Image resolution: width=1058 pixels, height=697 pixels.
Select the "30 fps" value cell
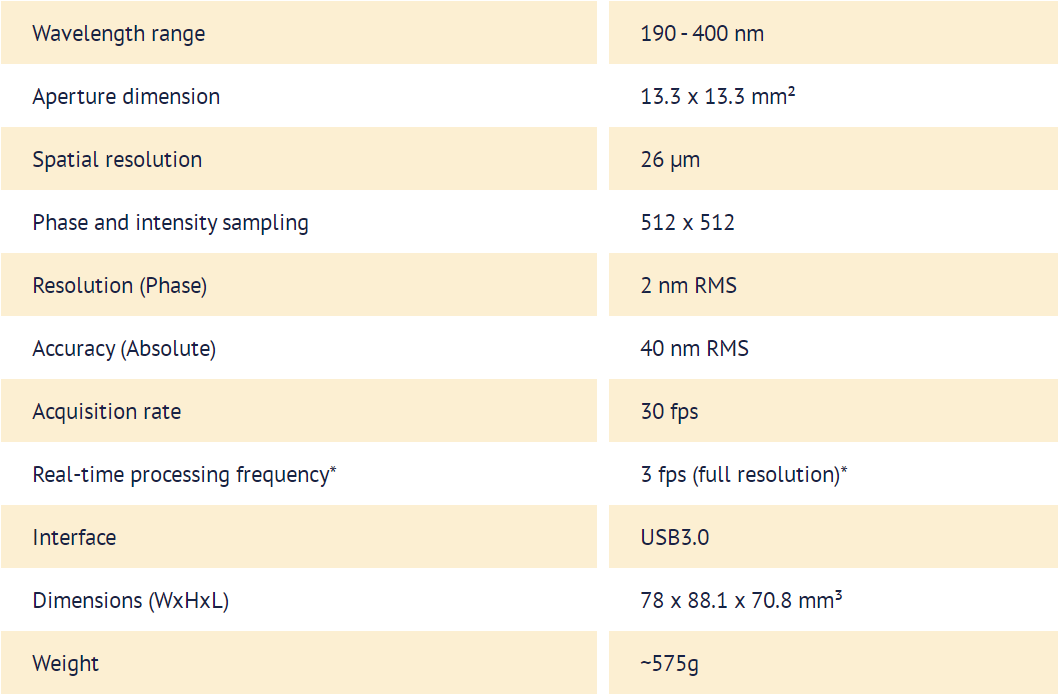pos(669,411)
